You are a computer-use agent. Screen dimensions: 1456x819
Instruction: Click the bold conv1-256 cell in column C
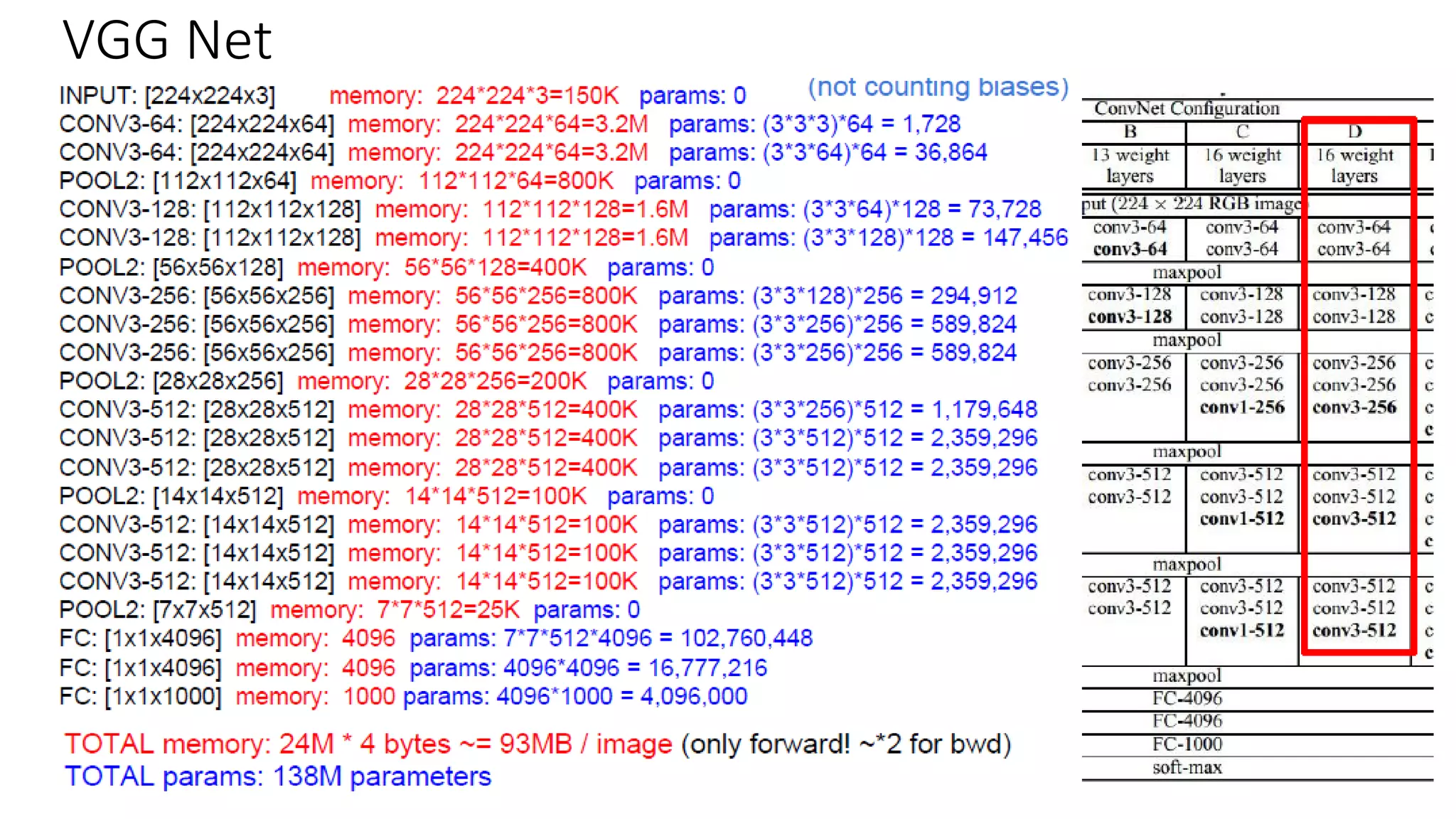click(x=1242, y=407)
